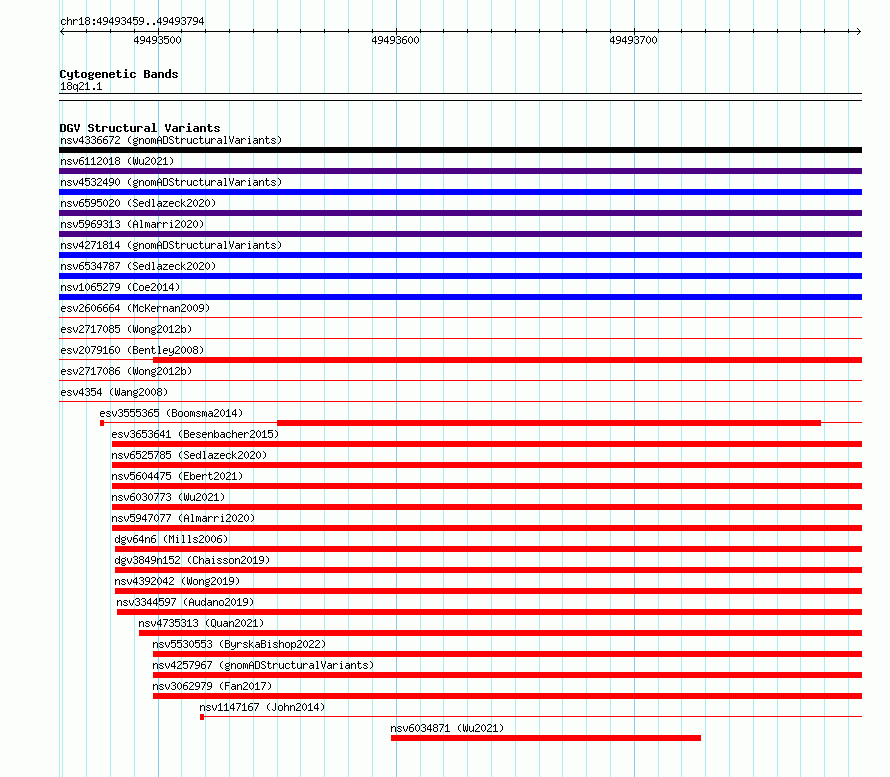This screenshot has height=777, width=890.
Task: Open variant nsv6112018 (Wu2021) label
Action: point(117,161)
